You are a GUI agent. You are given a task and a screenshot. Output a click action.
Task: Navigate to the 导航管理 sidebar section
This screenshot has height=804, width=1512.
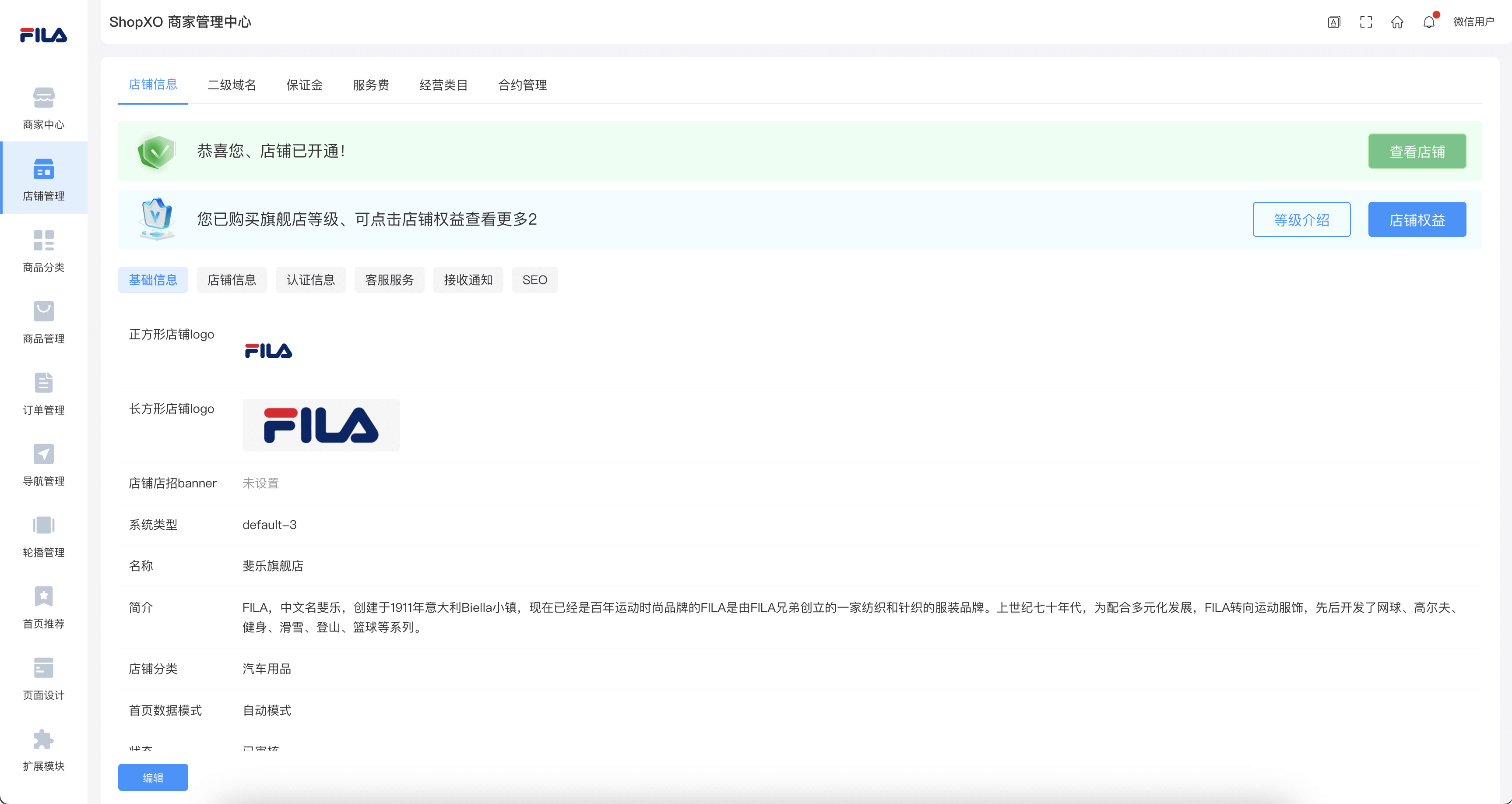43,465
